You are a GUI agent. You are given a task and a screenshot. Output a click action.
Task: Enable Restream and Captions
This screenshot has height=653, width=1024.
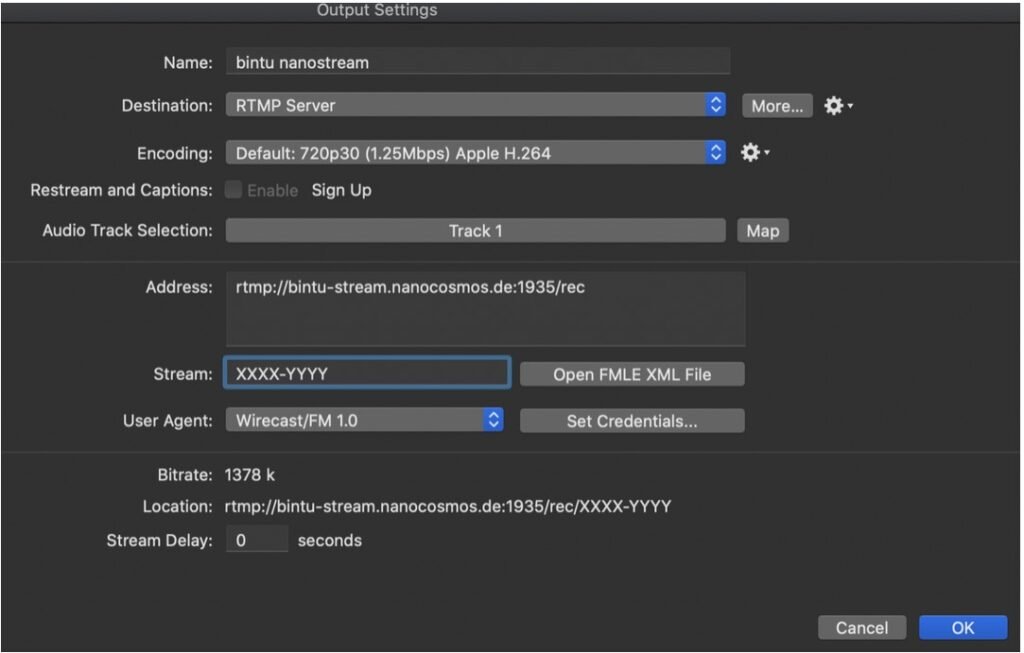[x=232, y=189]
